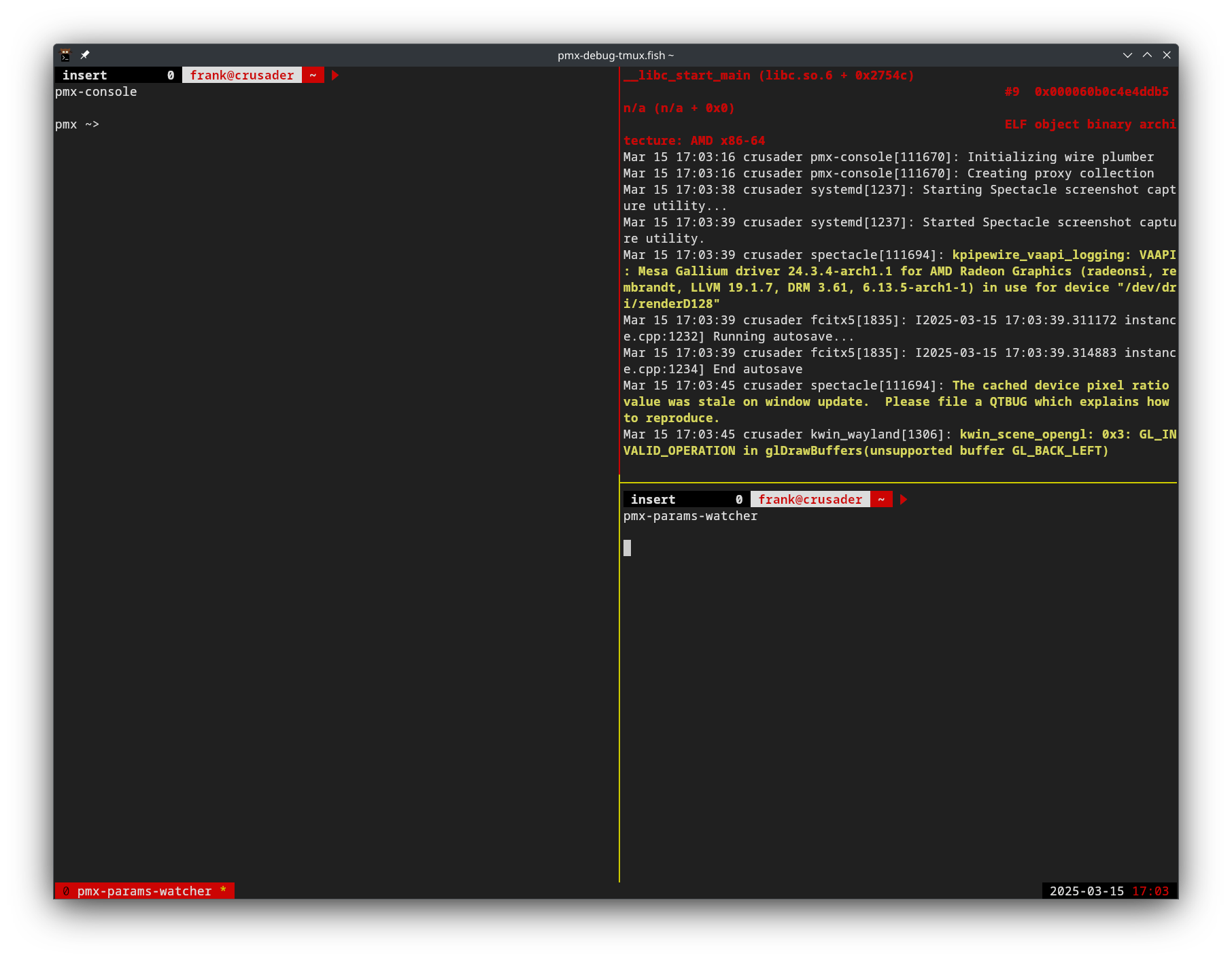Close the pmx-debug-tmux.fish window

click(1167, 55)
